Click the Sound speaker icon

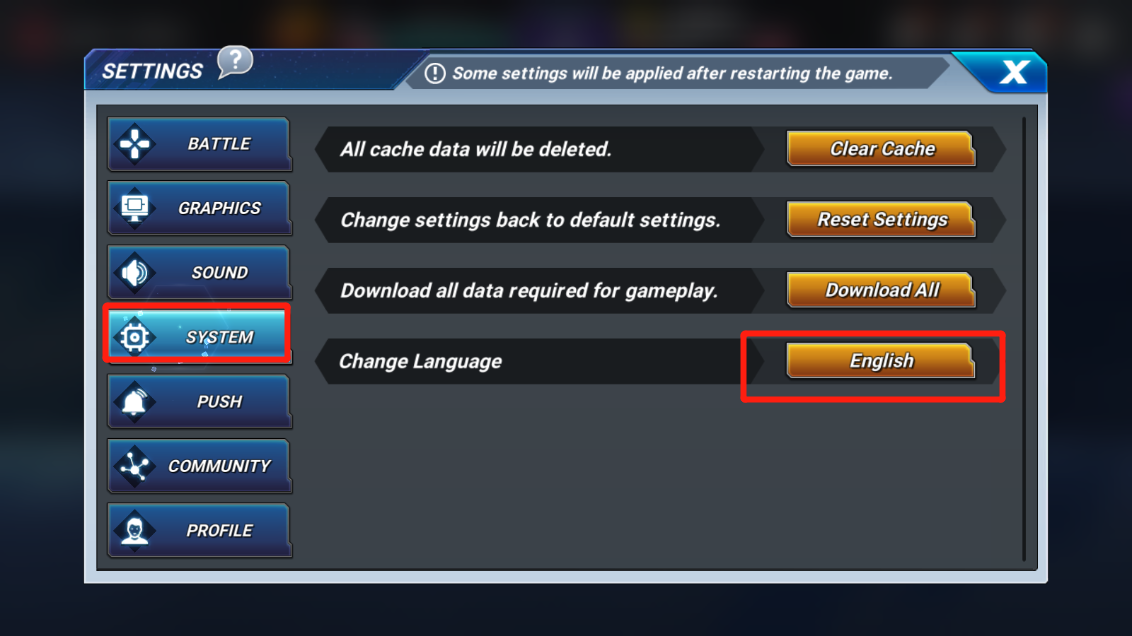coord(134,272)
